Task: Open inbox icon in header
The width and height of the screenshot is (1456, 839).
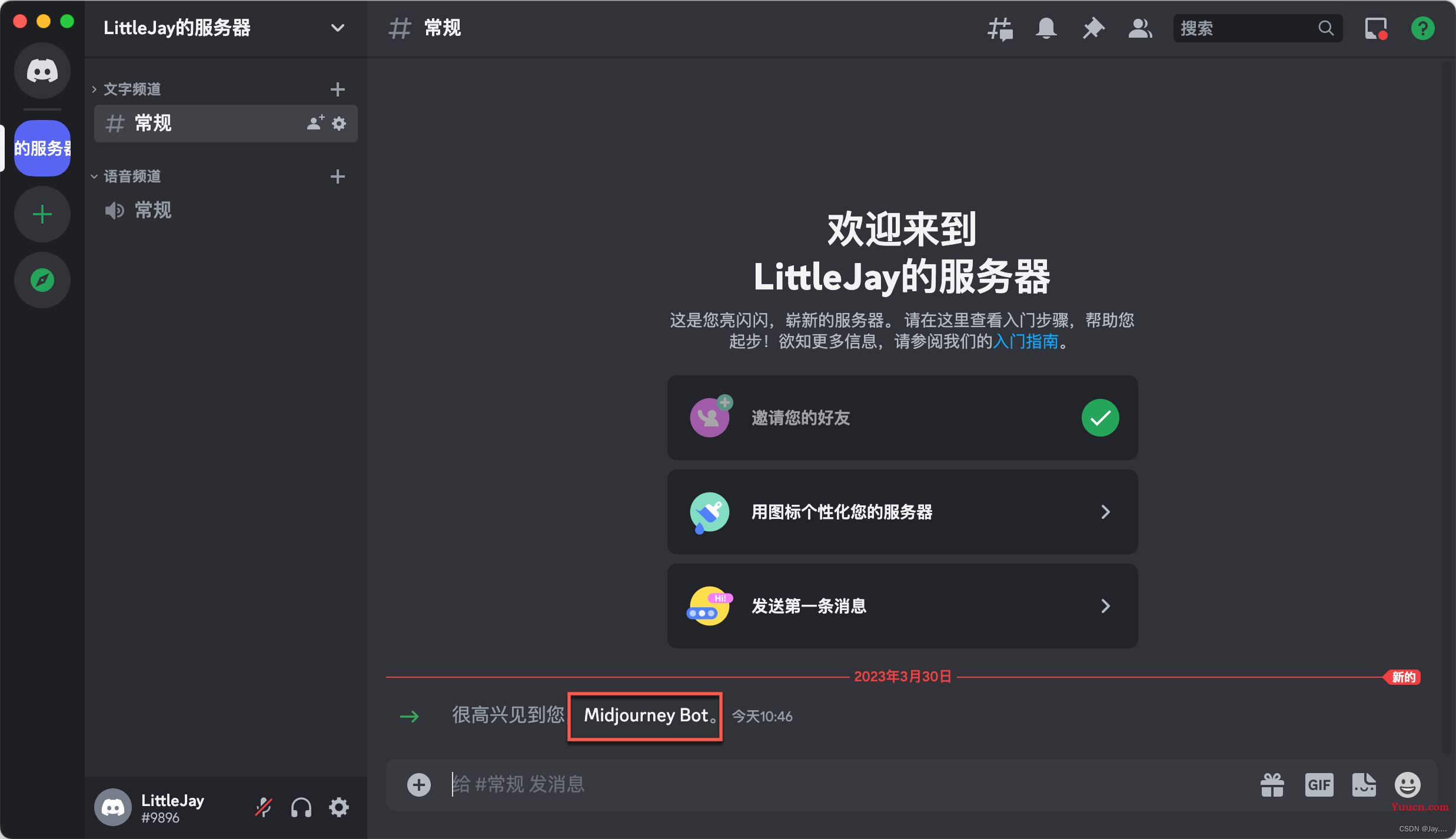Action: [1376, 28]
